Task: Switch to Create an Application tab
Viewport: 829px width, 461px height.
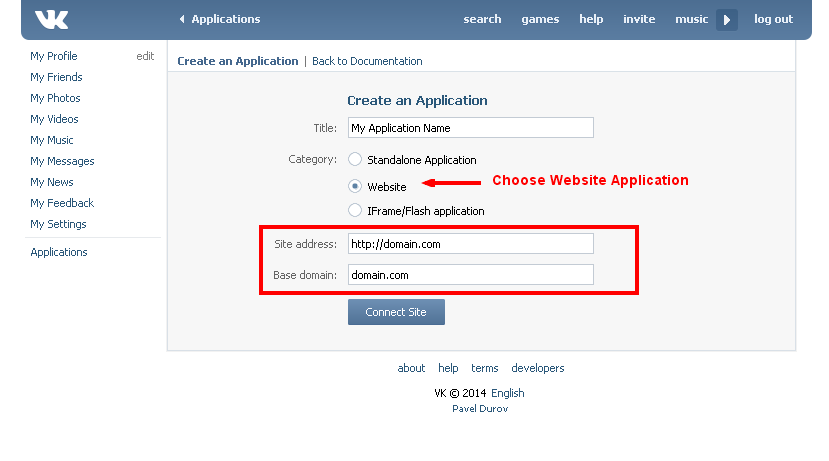Action: [238, 61]
